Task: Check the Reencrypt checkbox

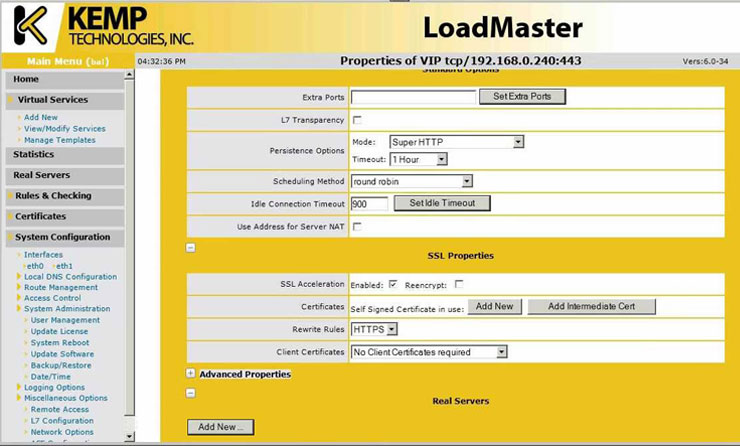Action: pyautogui.click(x=459, y=284)
